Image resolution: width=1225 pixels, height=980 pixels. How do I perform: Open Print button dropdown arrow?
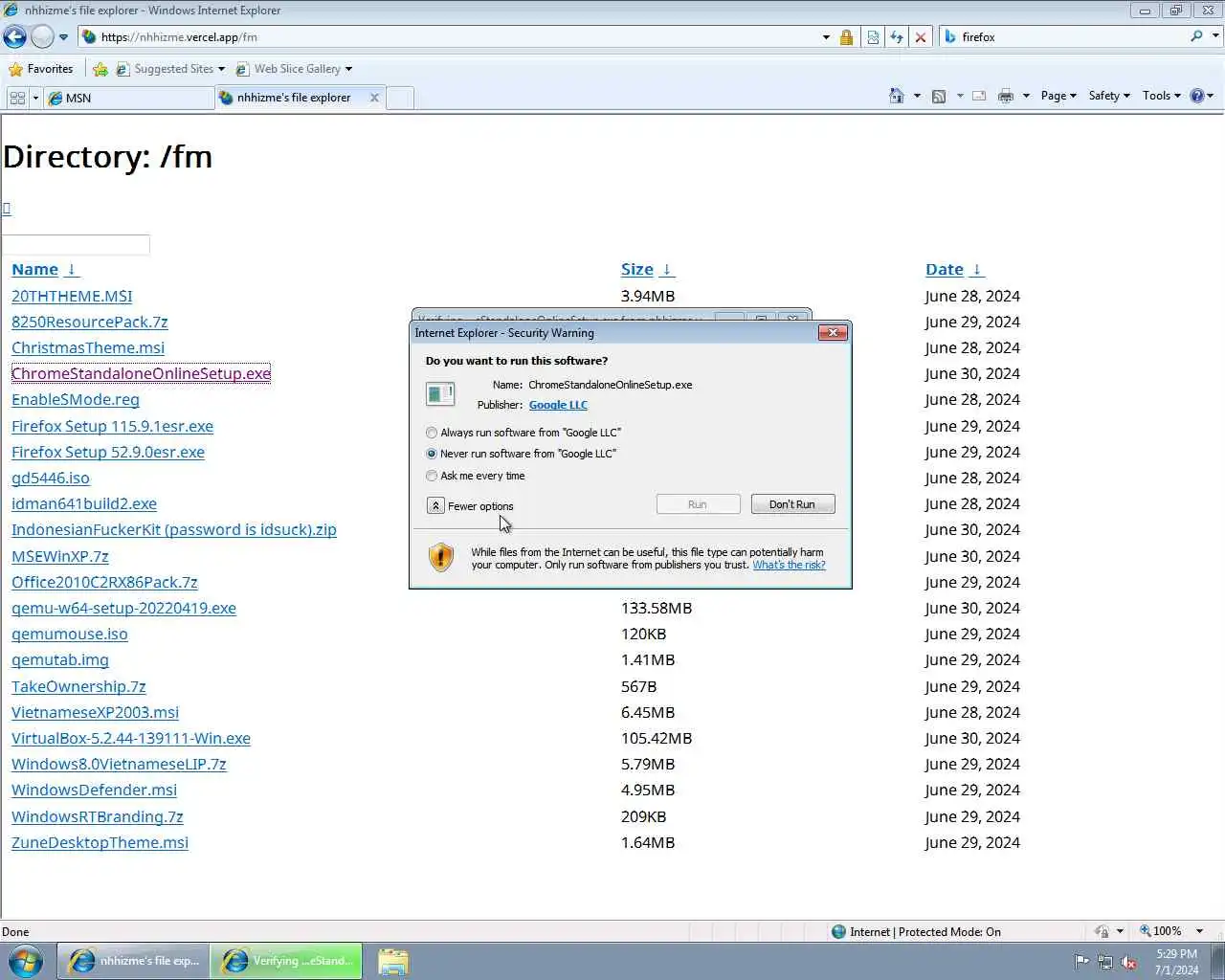coord(1026,96)
